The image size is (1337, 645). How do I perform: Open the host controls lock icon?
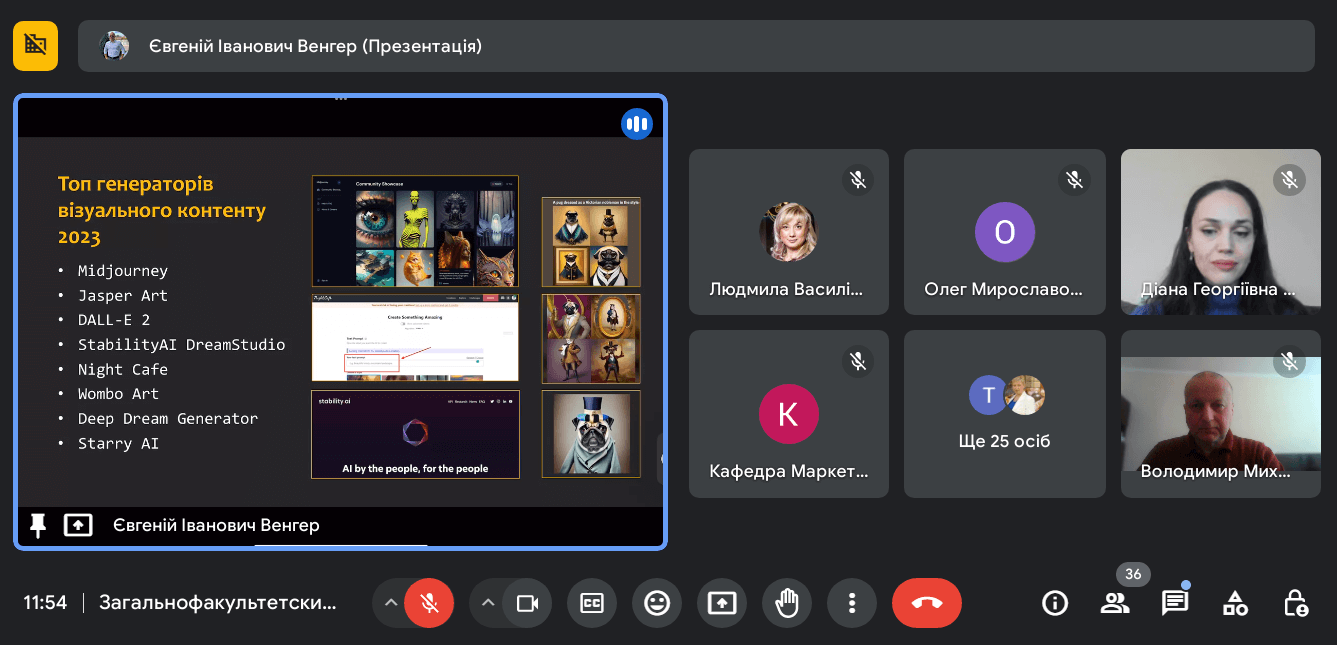click(x=1296, y=603)
